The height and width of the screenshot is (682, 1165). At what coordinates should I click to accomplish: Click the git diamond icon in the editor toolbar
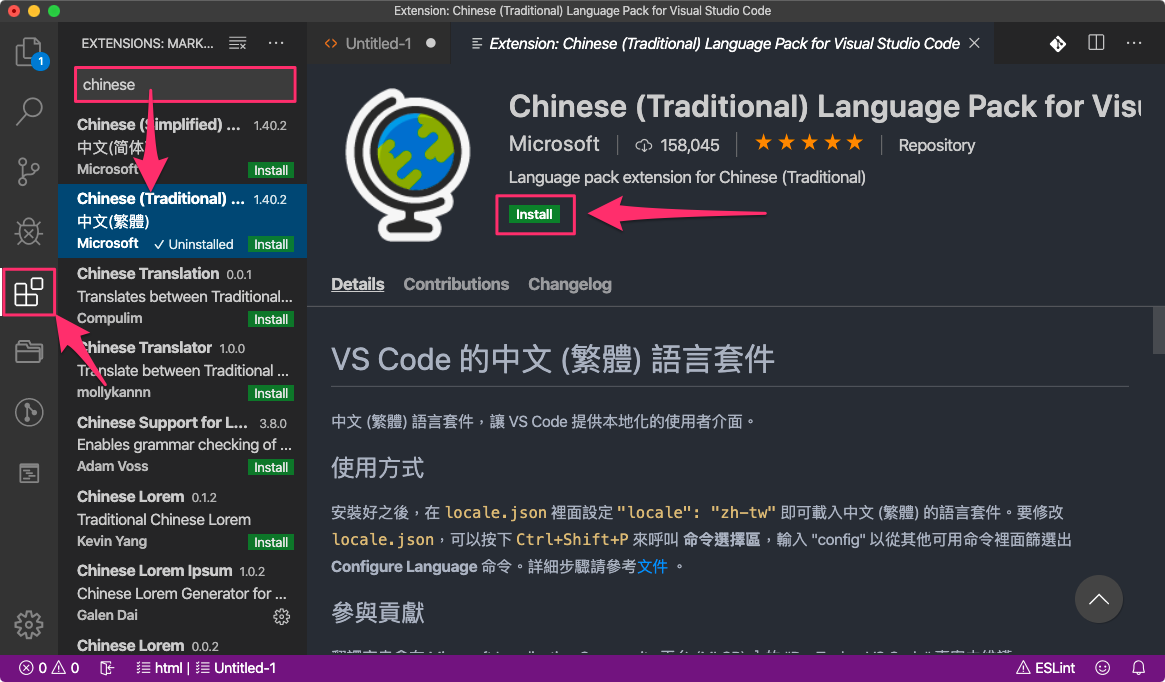click(1058, 44)
